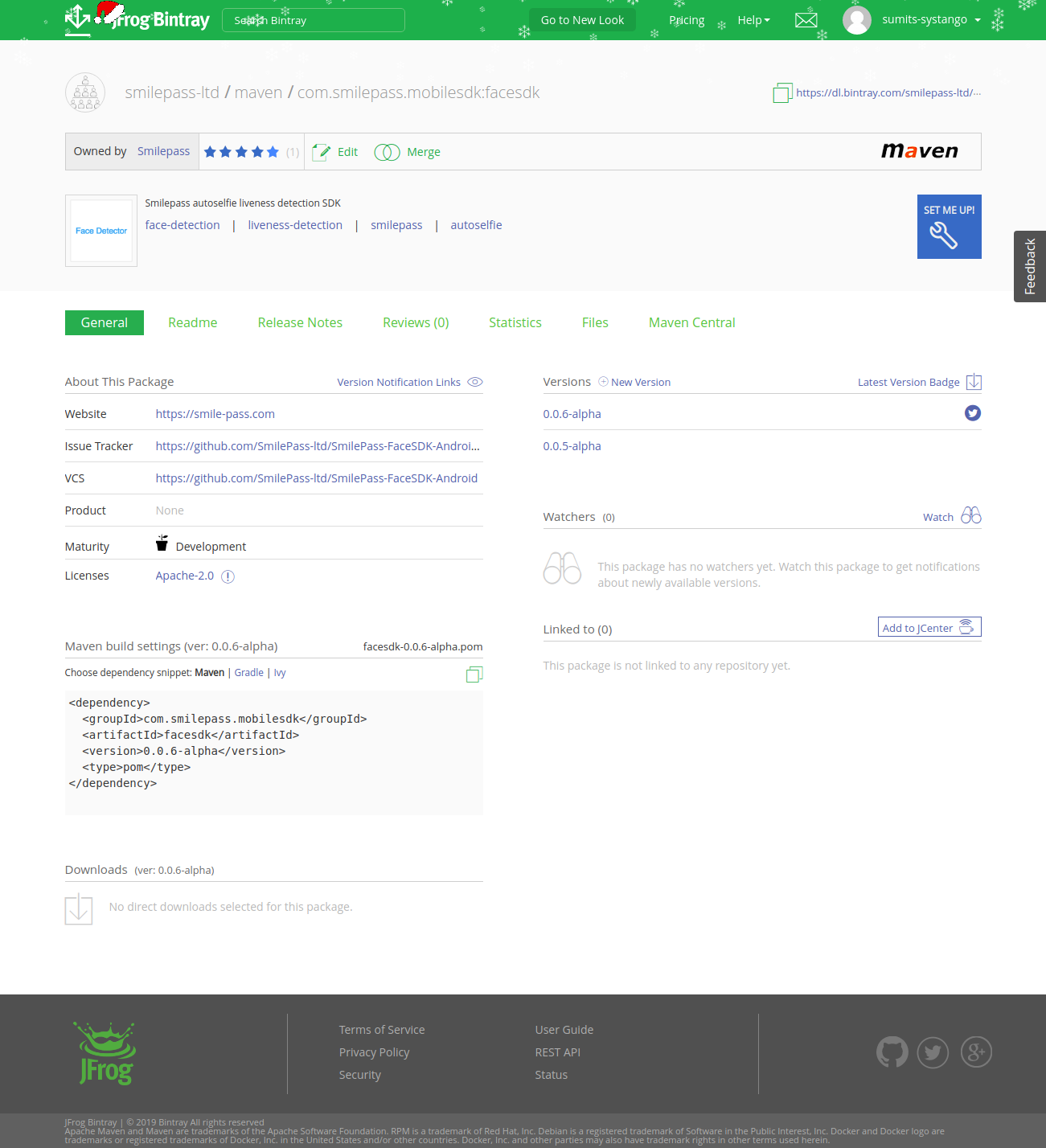This screenshot has height=1148, width=1046.
Task: Expand the Help dropdown menu
Action: click(x=753, y=20)
